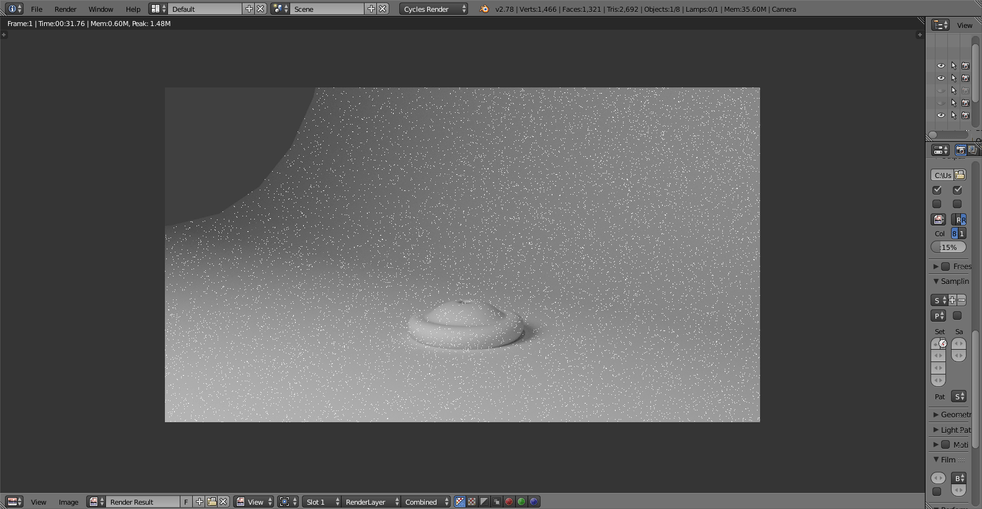Select the RenderLayer dropdown

click(370, 502)
